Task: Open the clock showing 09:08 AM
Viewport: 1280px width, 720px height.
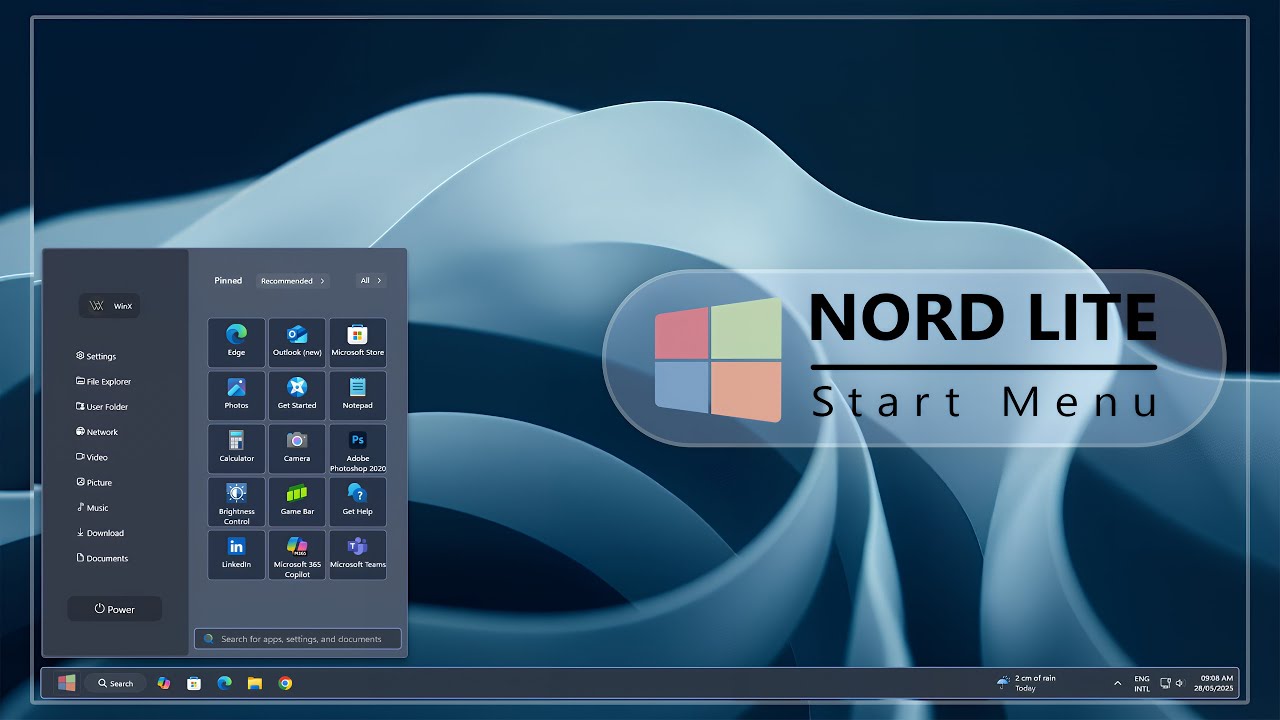Action: coord(1216,683)
